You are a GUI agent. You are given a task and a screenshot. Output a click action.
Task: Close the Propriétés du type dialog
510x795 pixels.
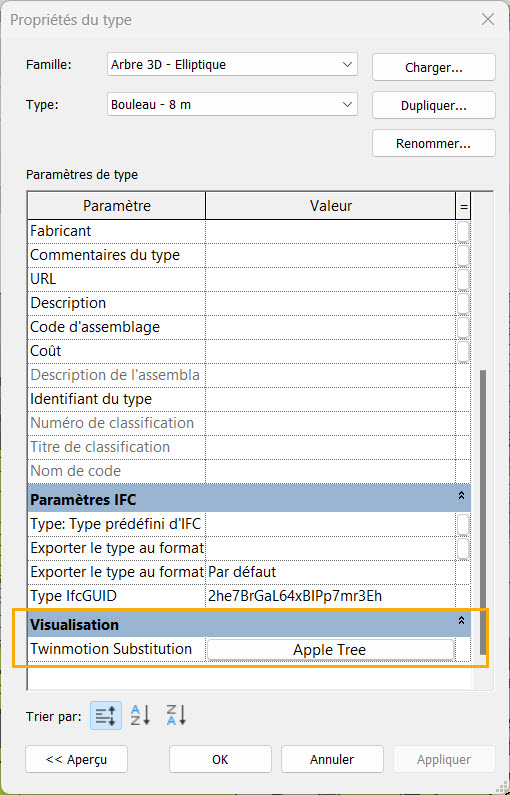(488, 20)
